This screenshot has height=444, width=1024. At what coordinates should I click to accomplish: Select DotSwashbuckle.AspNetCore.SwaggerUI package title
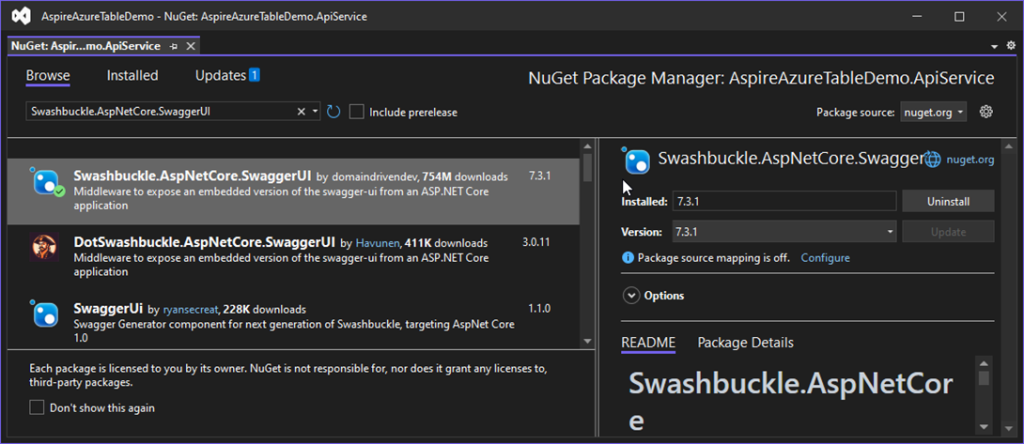(204, 243)
